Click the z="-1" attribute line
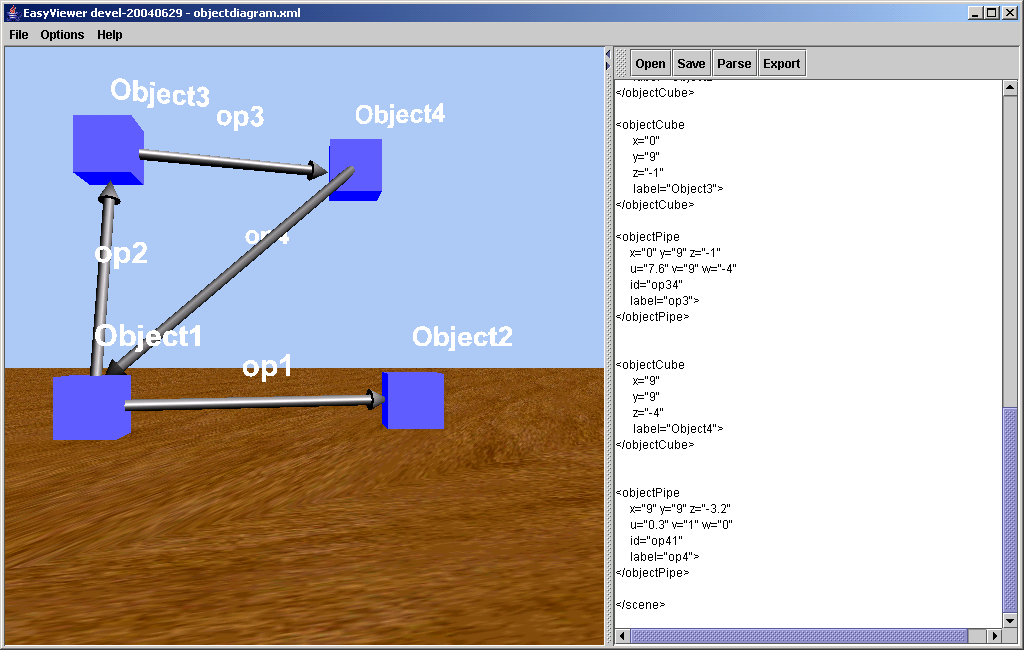Image resolution: width=1024 pixels, height=650 pixels. tap(648, 172)
